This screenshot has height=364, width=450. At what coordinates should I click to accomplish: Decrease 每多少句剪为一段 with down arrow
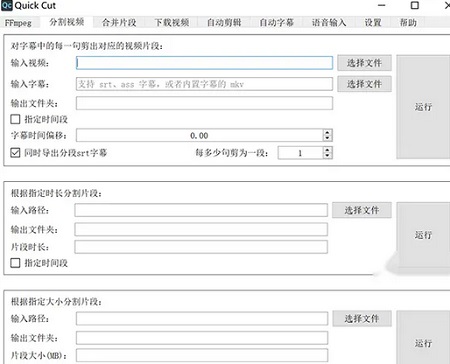328,156
